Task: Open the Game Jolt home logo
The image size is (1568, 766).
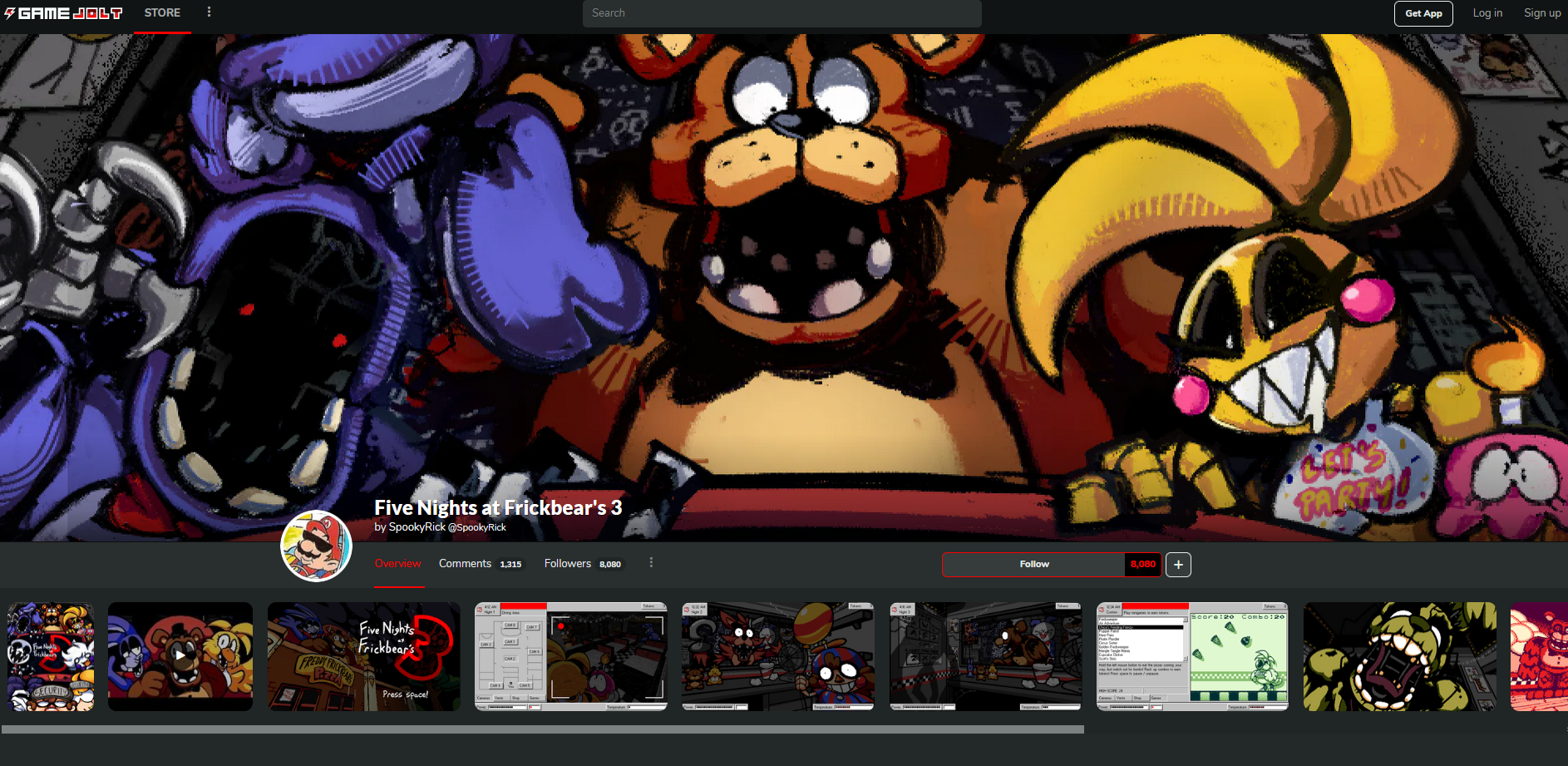Action: [x=63, y=13]
